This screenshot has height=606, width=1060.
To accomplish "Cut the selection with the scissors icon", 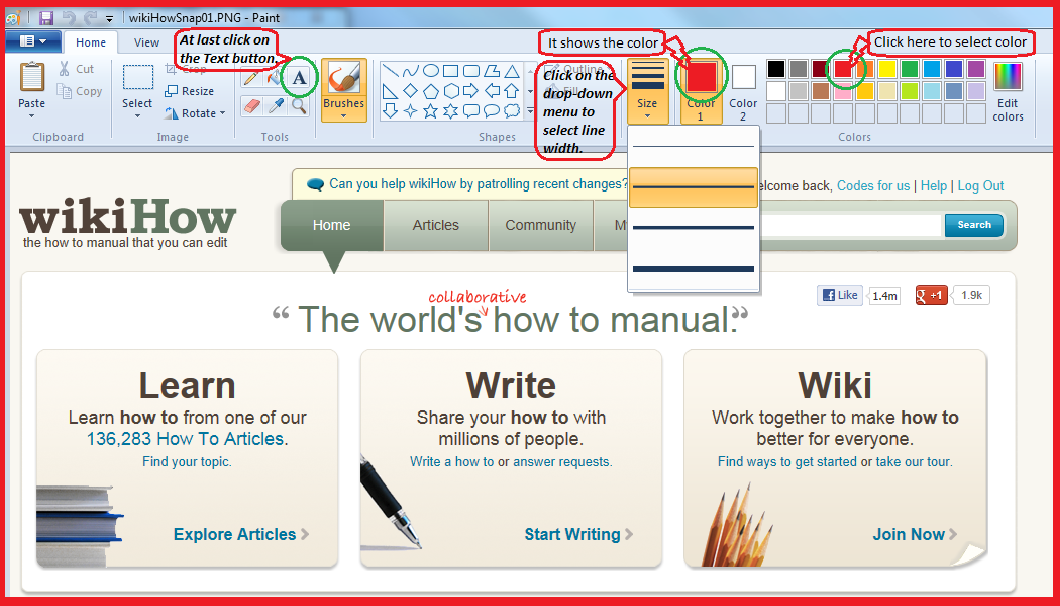I will click(x=65, y=68).
